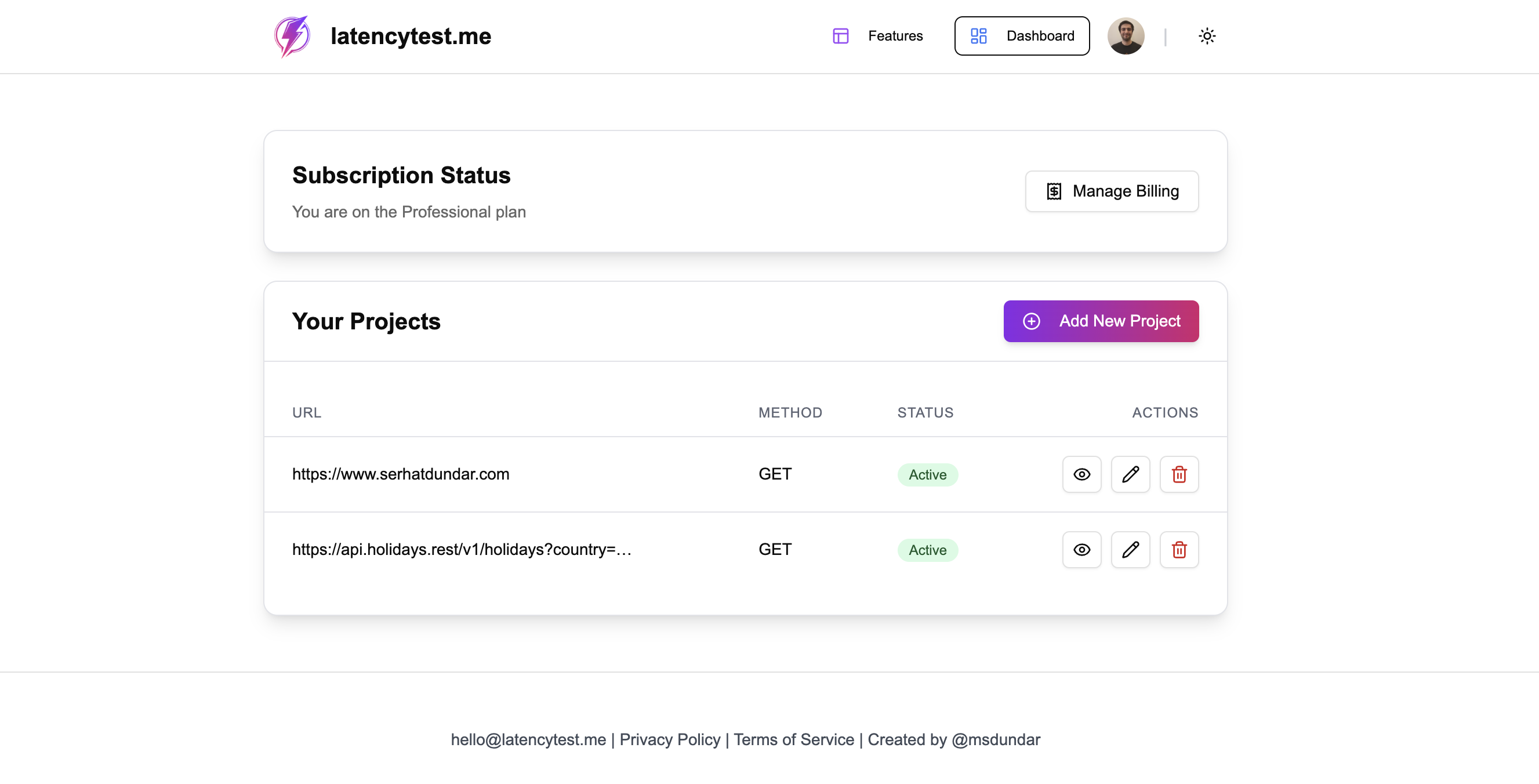Edit the serhatdundar.com project

click(1130, 474)
